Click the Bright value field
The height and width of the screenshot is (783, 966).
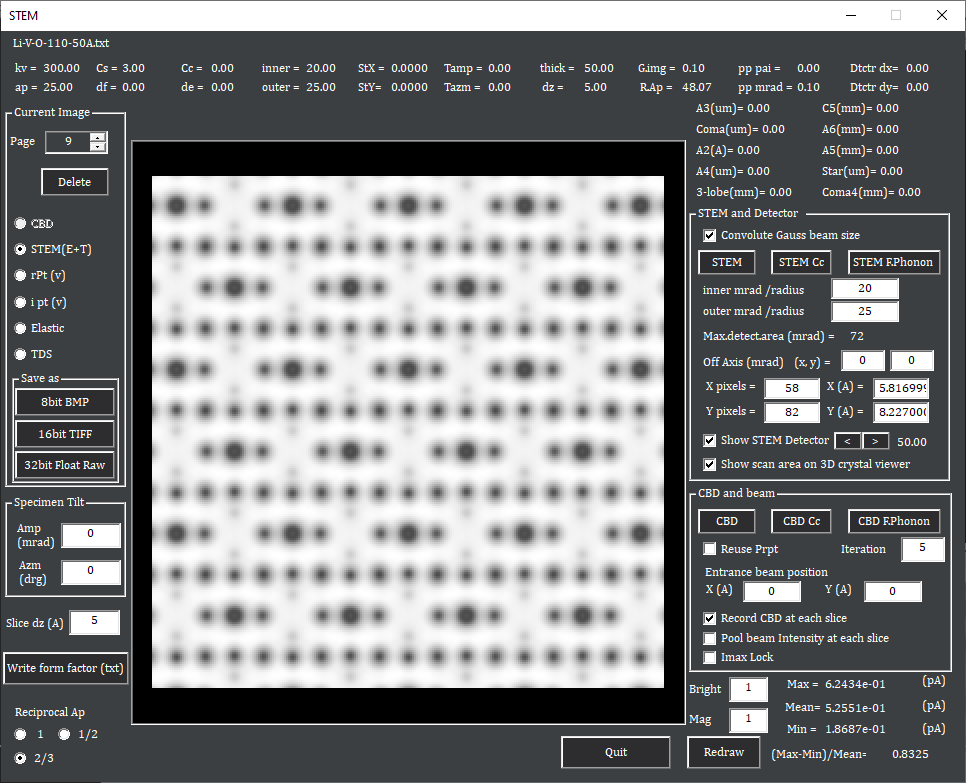click(x=749, y=689)
